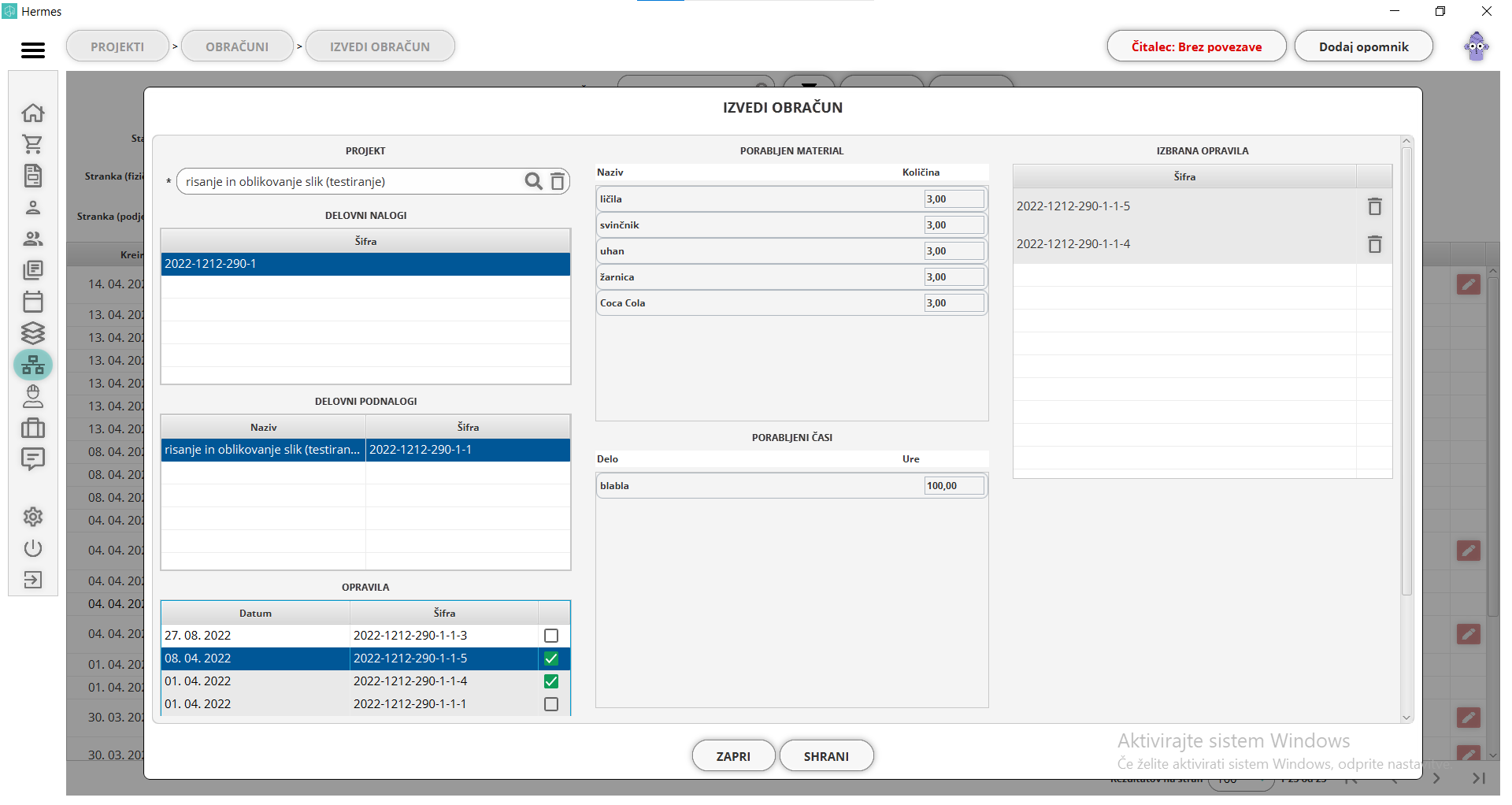Click the SHRANI button
Image resolution: width=1512 pixels, height=805 pixels.
826,756
